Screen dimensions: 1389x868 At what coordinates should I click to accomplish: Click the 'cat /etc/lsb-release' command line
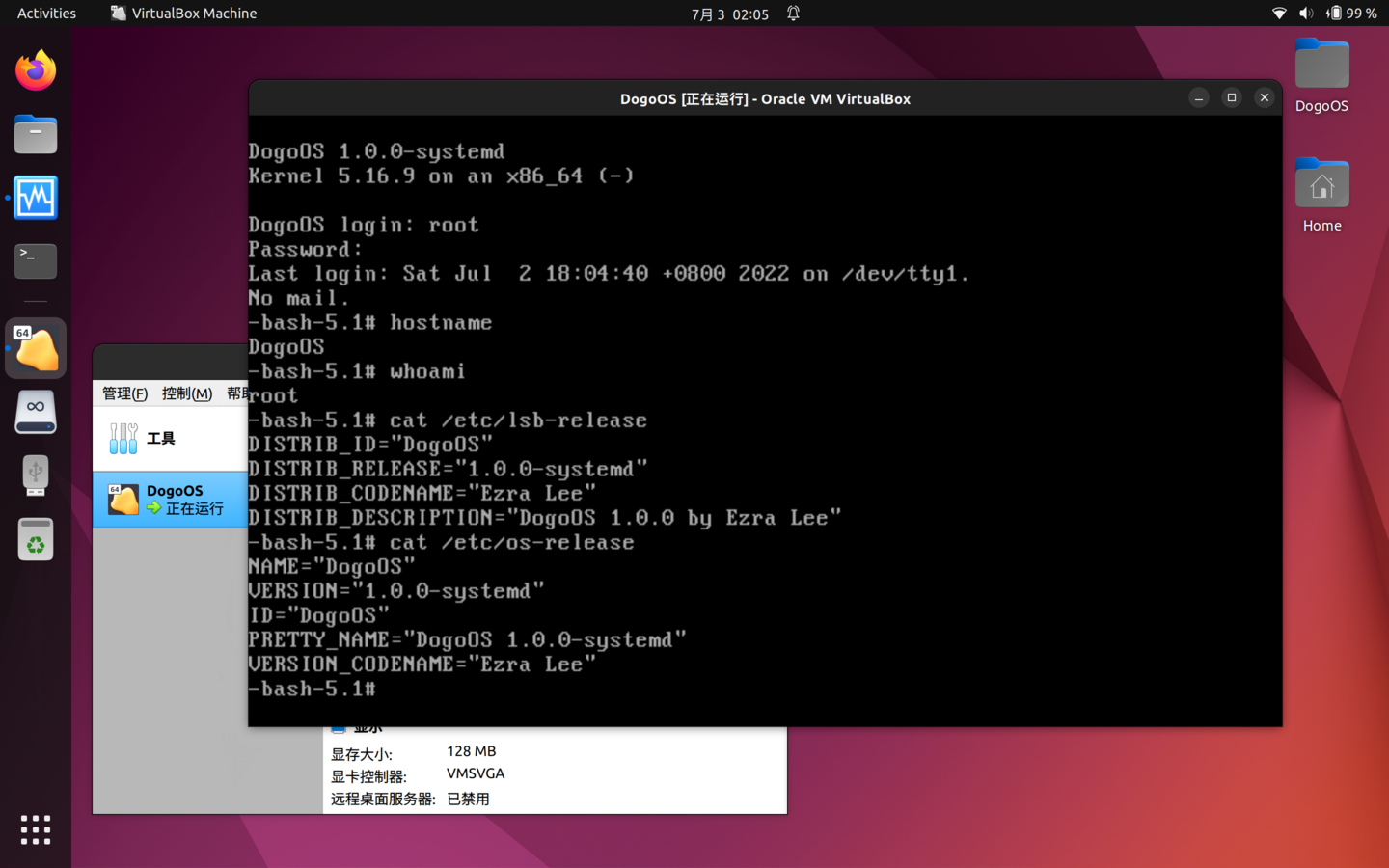coord(448,420)
